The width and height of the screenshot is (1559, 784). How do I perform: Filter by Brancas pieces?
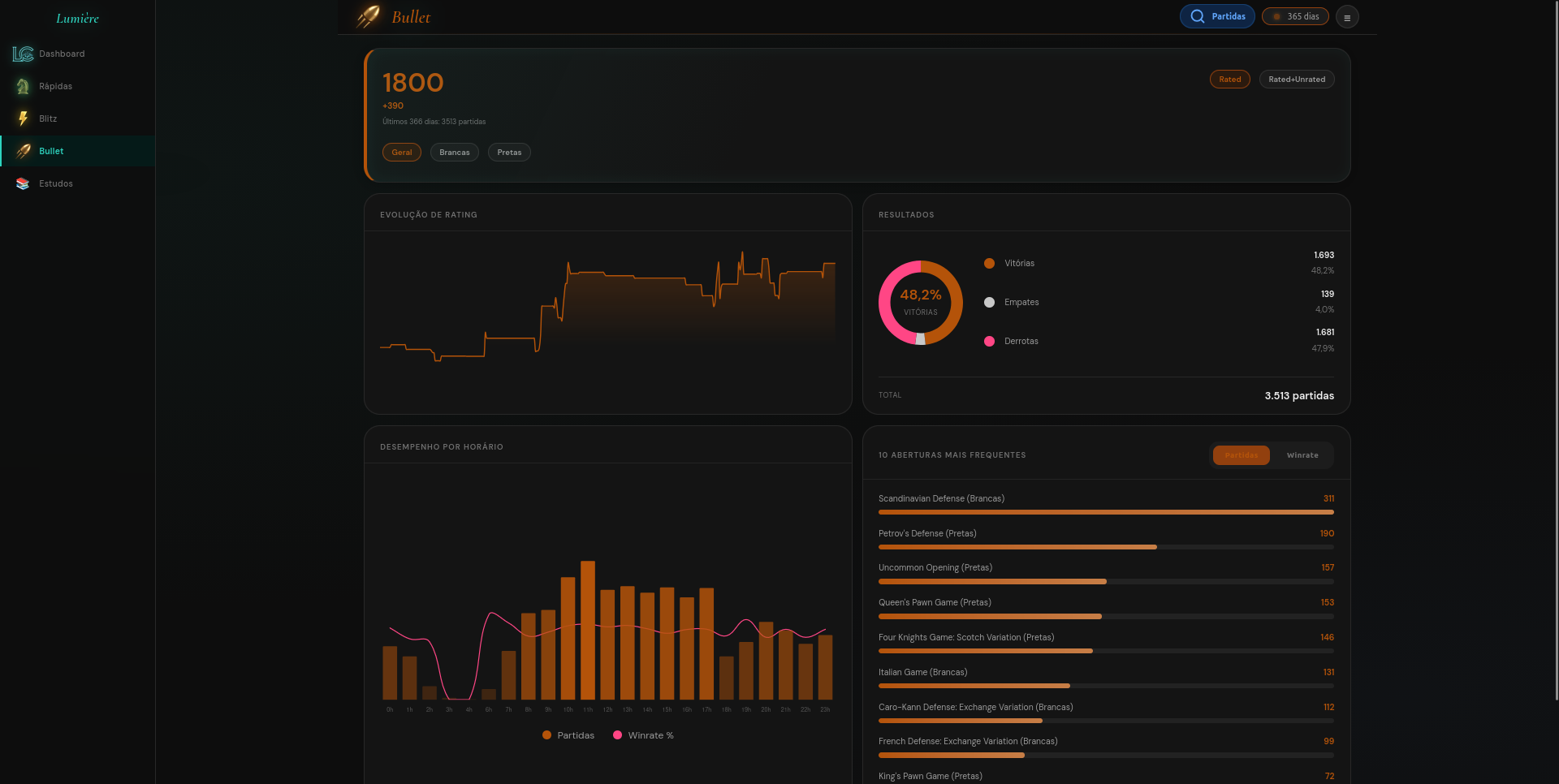(455, 153)
